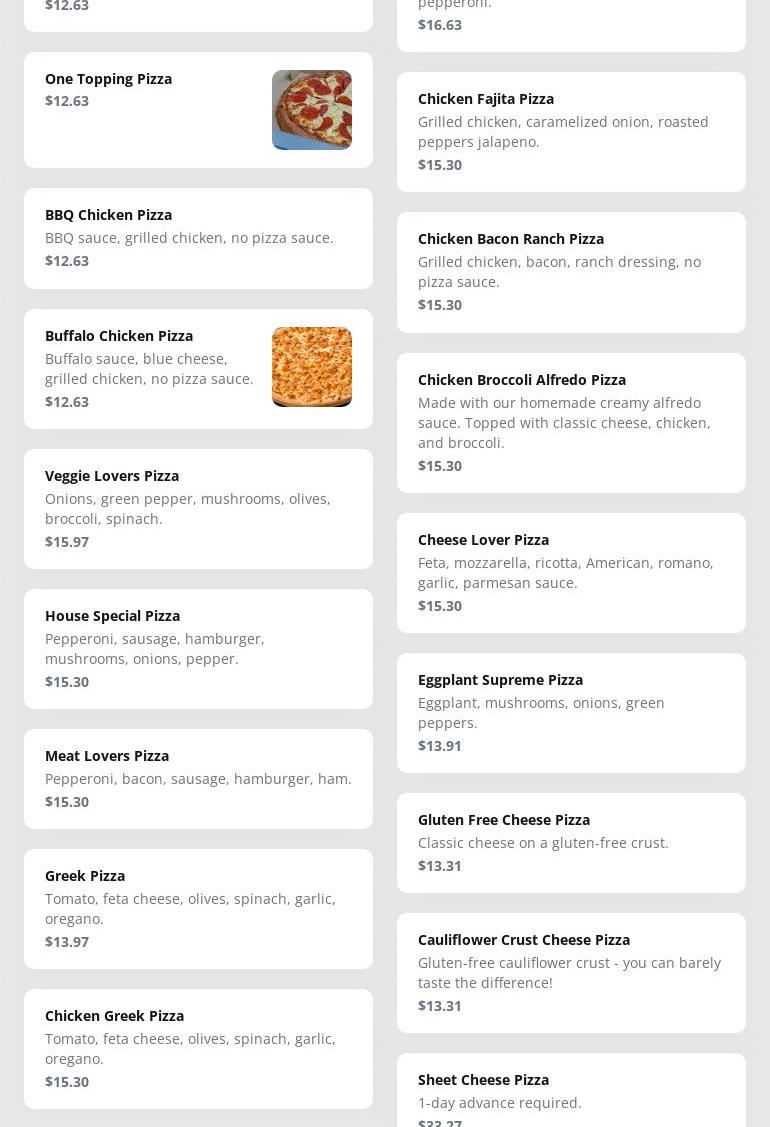Open the Buffalo Chicken Pizza photo
This screenshot has width=770, height=1127.
click(311, 367)
